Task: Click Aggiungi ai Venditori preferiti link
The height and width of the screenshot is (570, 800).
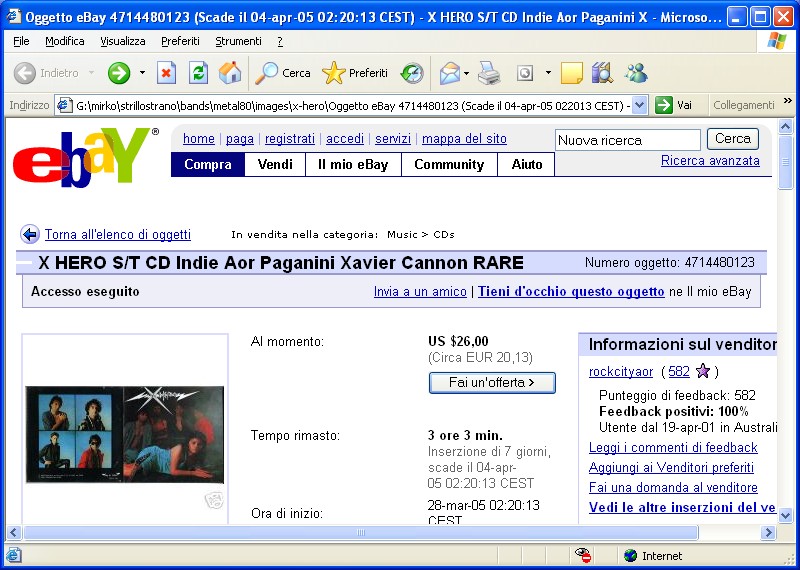Action: tap(671, 467)
